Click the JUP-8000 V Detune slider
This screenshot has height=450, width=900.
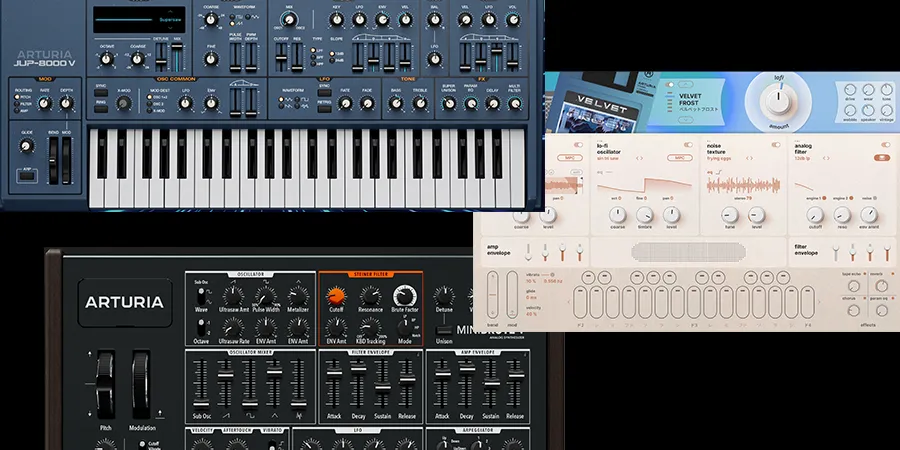click(161, 57)
